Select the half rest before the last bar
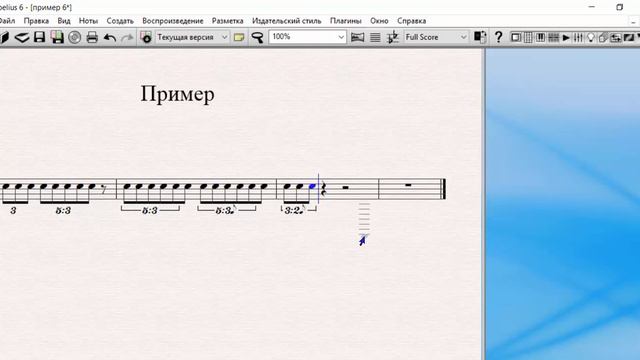The image size is (640, 360). (x=346, y=187)
